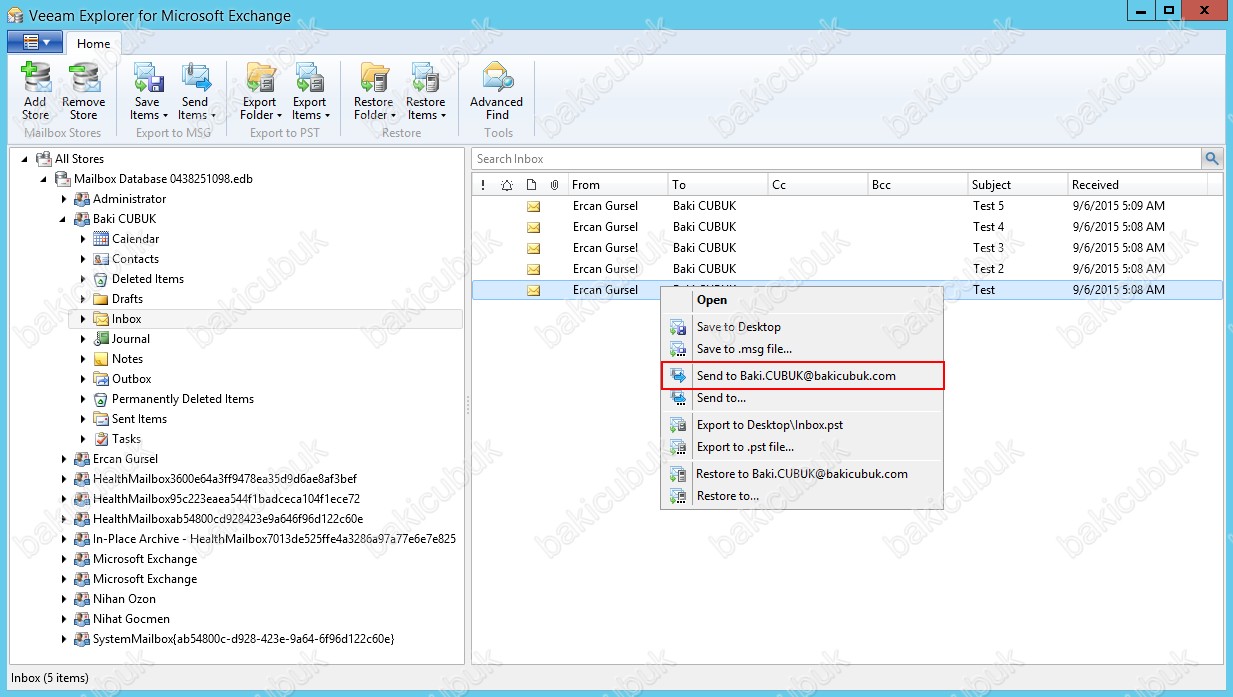Click the Contacts folder icon
This screenshot has width=1233, height=697.
[x=100, y=259]
